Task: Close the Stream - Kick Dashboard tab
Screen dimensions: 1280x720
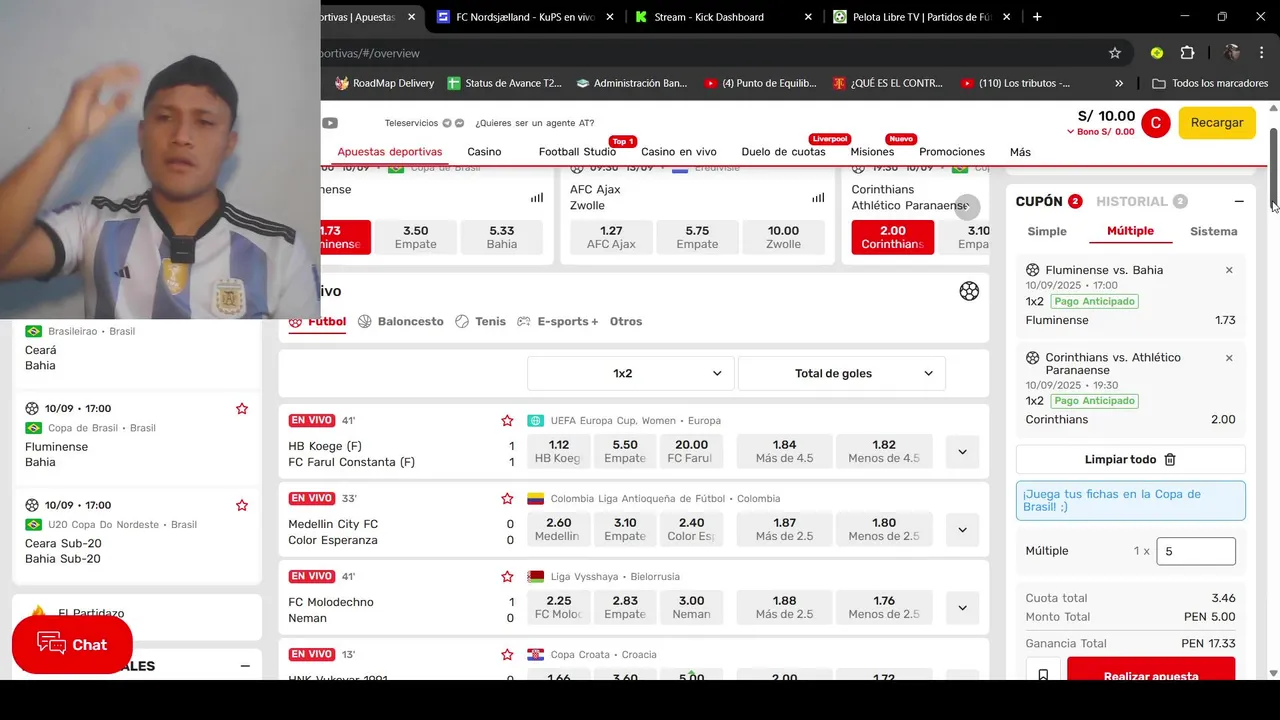Action: (807, 17)
